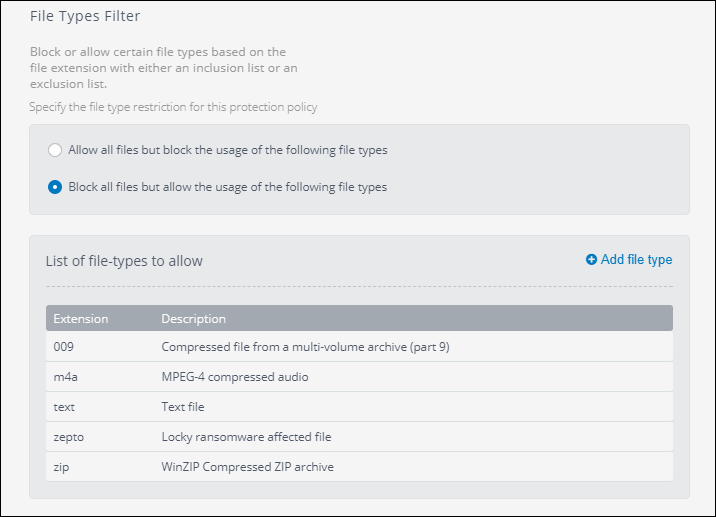Select the m4a extension row

pyautogui.click(x=65, y=377)
